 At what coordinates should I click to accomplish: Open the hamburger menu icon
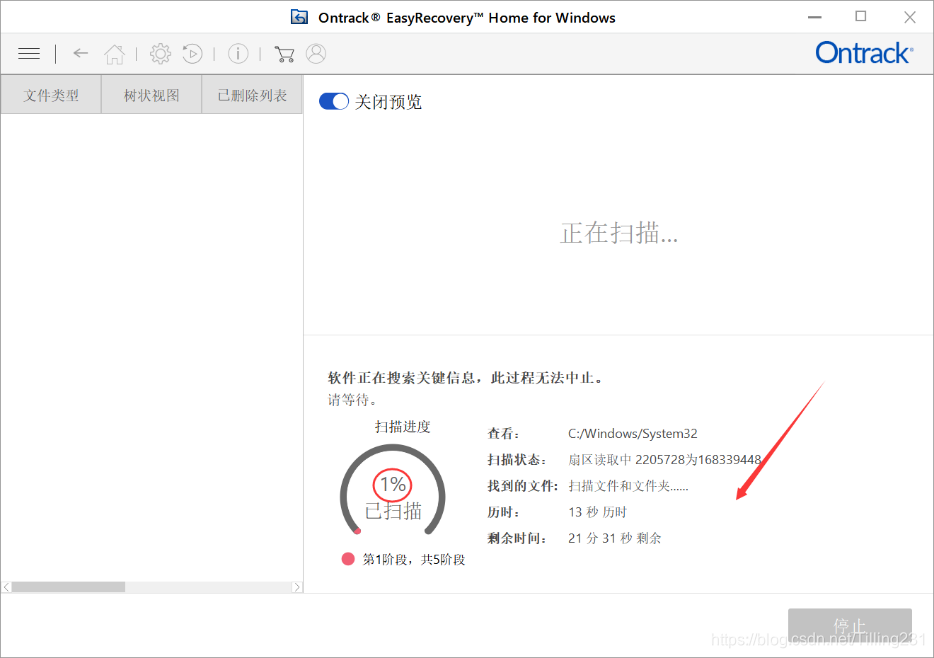point(29,54)
